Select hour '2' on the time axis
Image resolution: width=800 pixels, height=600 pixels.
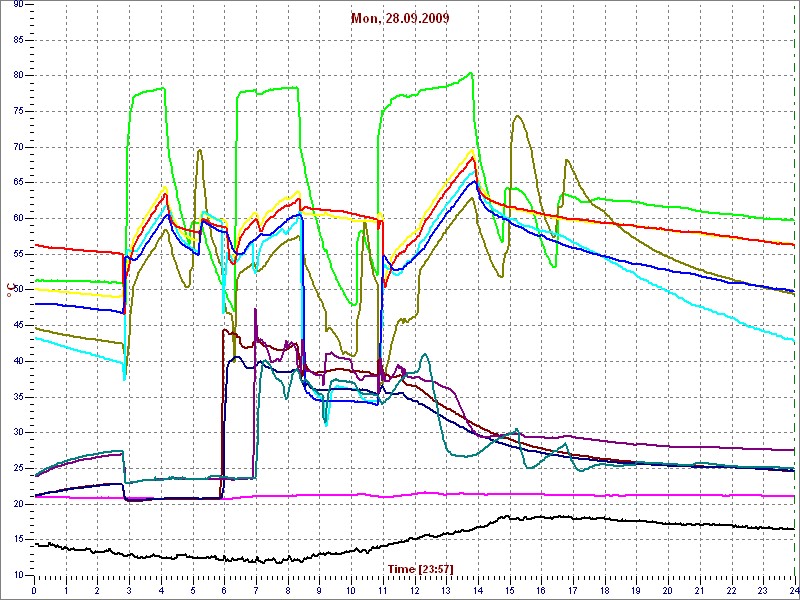coord(97,590)
